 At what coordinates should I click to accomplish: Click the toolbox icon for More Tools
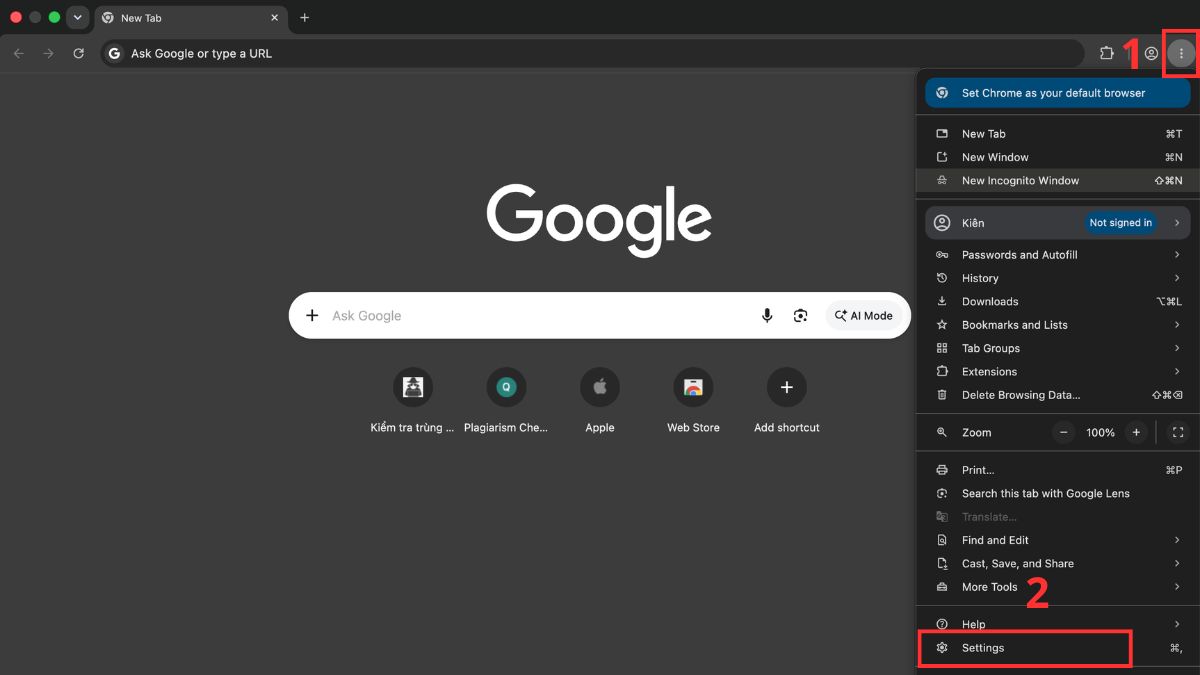click(x=941, y=587)
